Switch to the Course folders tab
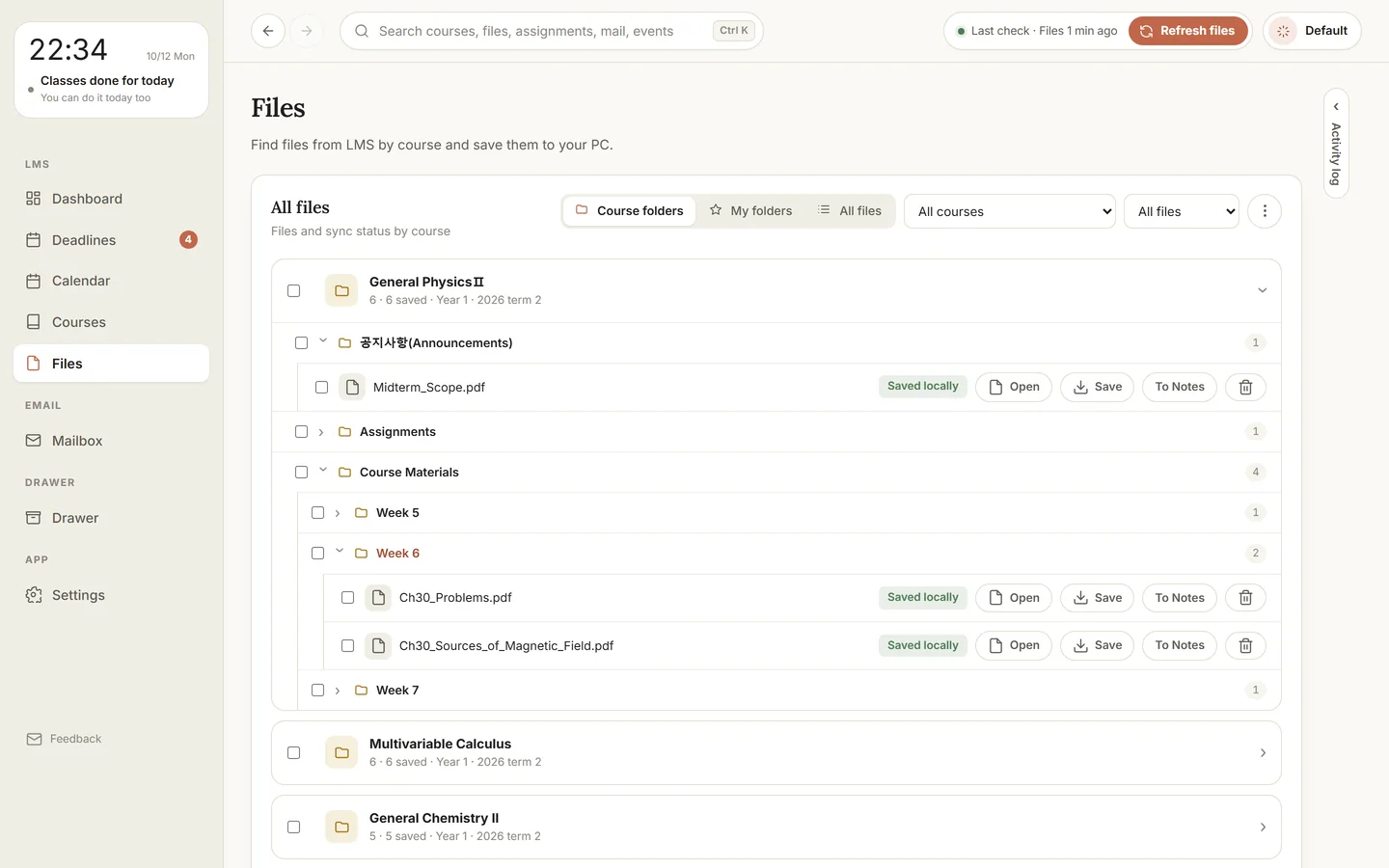The height and width of the screenshot is (868, 1389). (630, 211)
